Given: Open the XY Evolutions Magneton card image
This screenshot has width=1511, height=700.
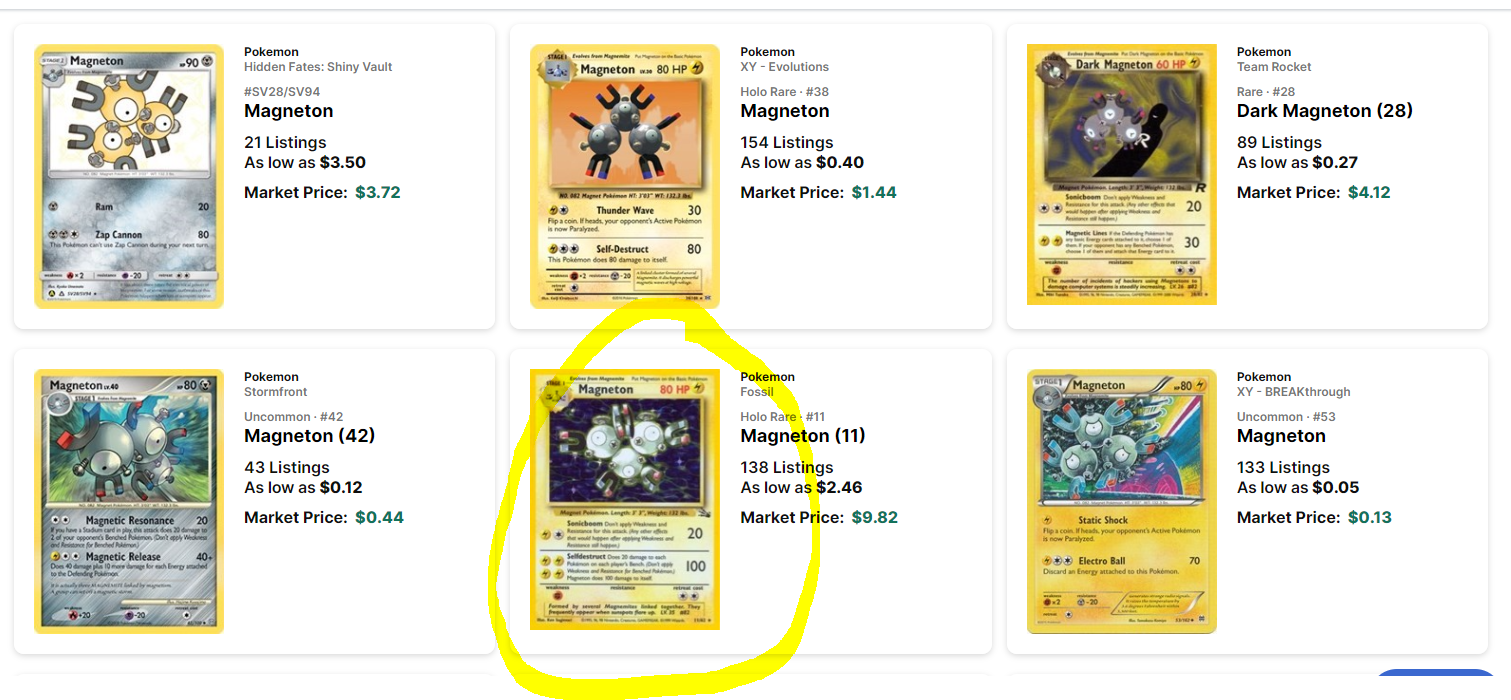Looking at the screenshot, I should pos(625,176).
